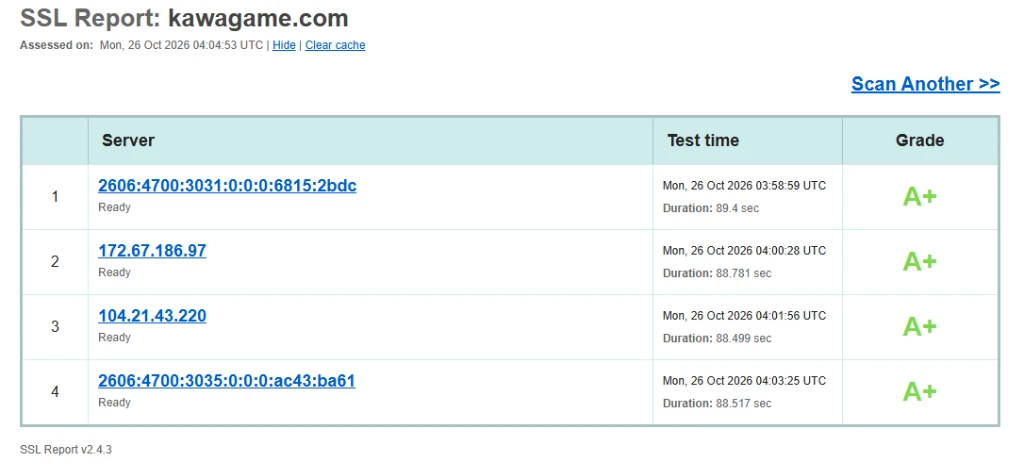Click the Hide link
Viewport: 1024px width, 468px height.
point(283,45)
